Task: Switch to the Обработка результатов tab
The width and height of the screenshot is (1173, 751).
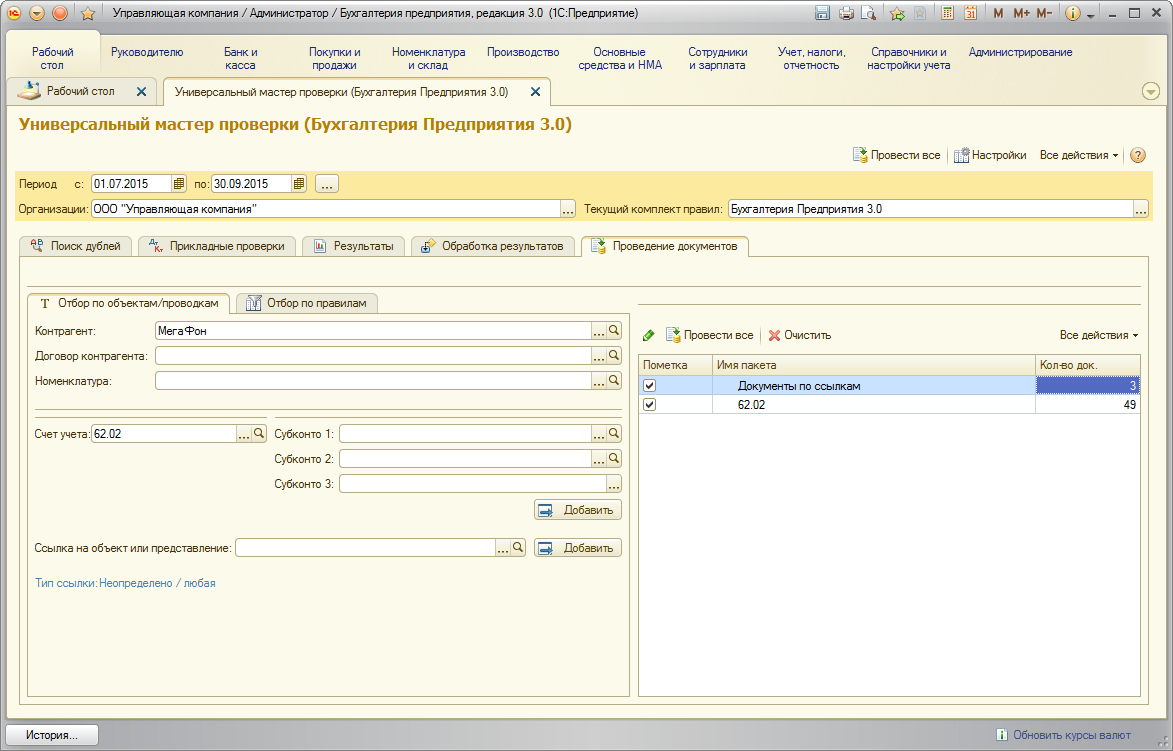Action: click(x=493, y=246)
